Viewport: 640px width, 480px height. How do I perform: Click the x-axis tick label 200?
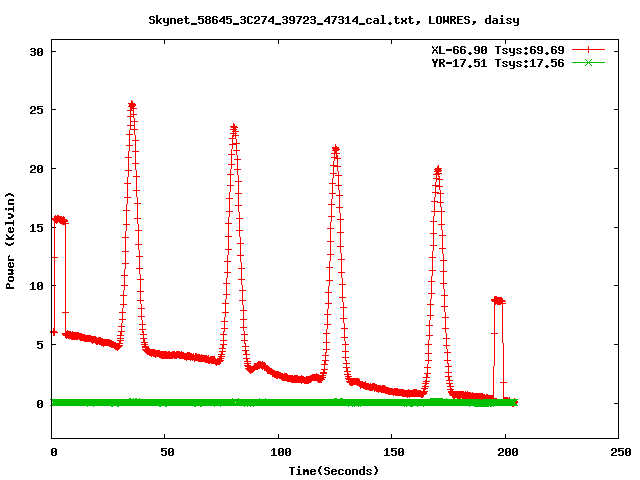pyautogui.click(x=508, y=452)
